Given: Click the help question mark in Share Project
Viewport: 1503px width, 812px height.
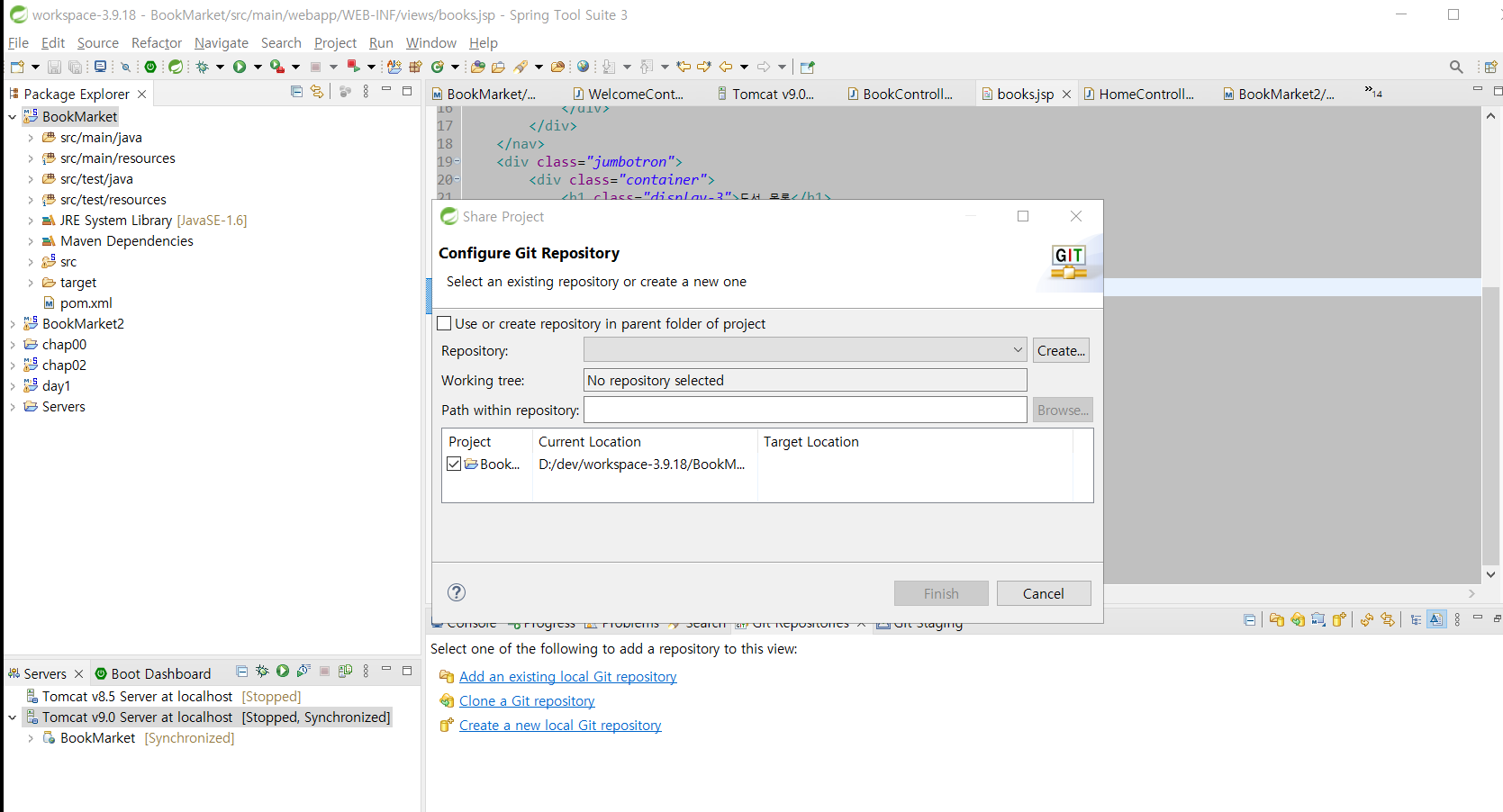Looking at the screenshot, I should point(457,592).
